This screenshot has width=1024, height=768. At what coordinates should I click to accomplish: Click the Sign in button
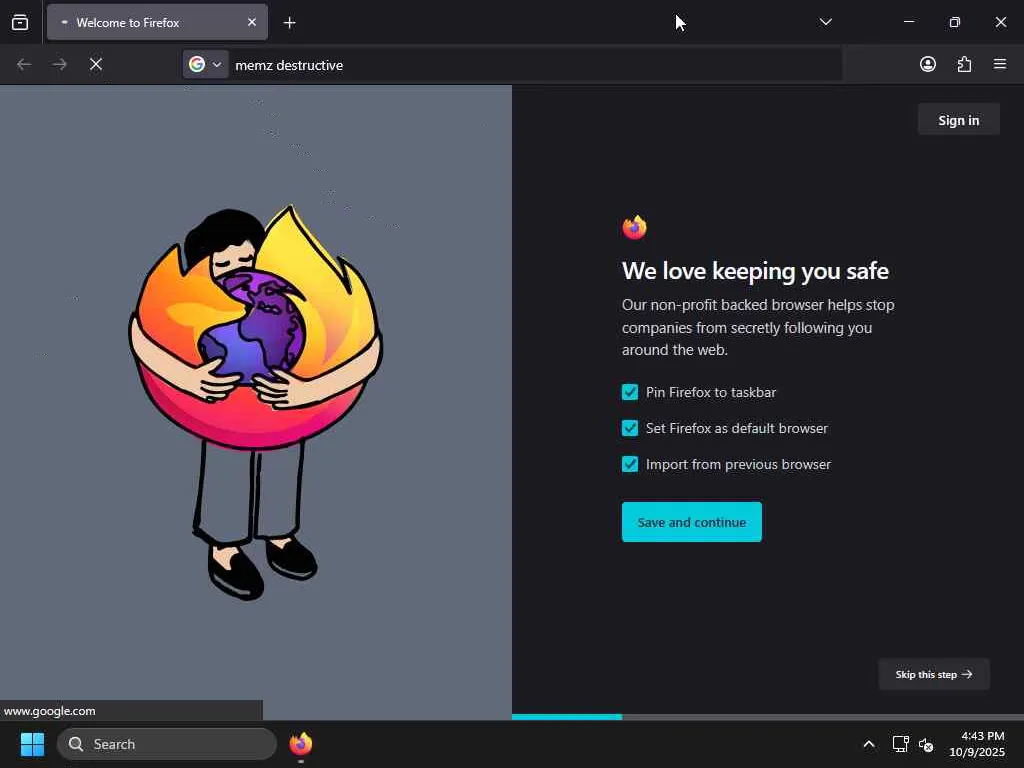(x=958, y=120)
